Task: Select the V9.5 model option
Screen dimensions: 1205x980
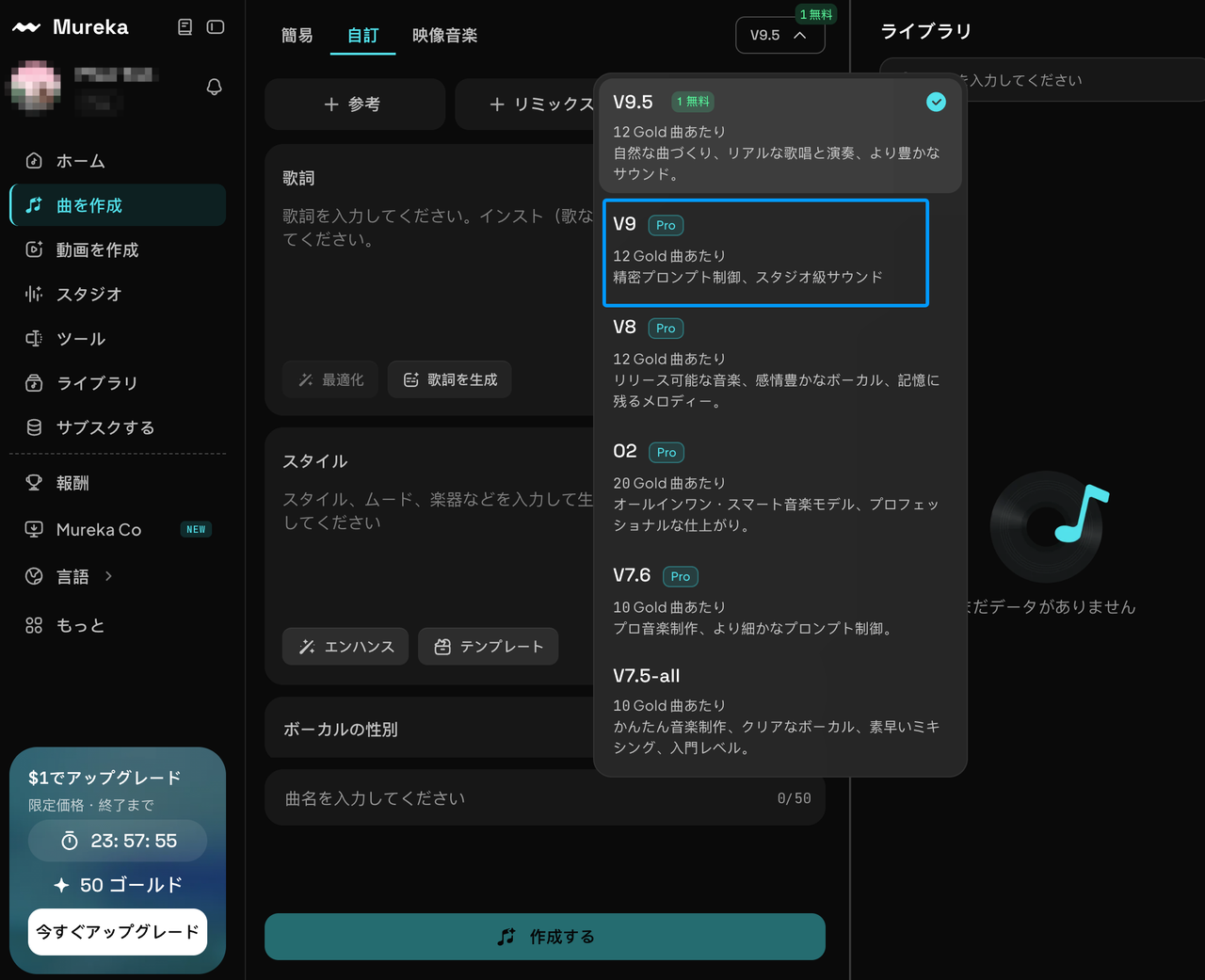Action: click(x=780, y=137)
